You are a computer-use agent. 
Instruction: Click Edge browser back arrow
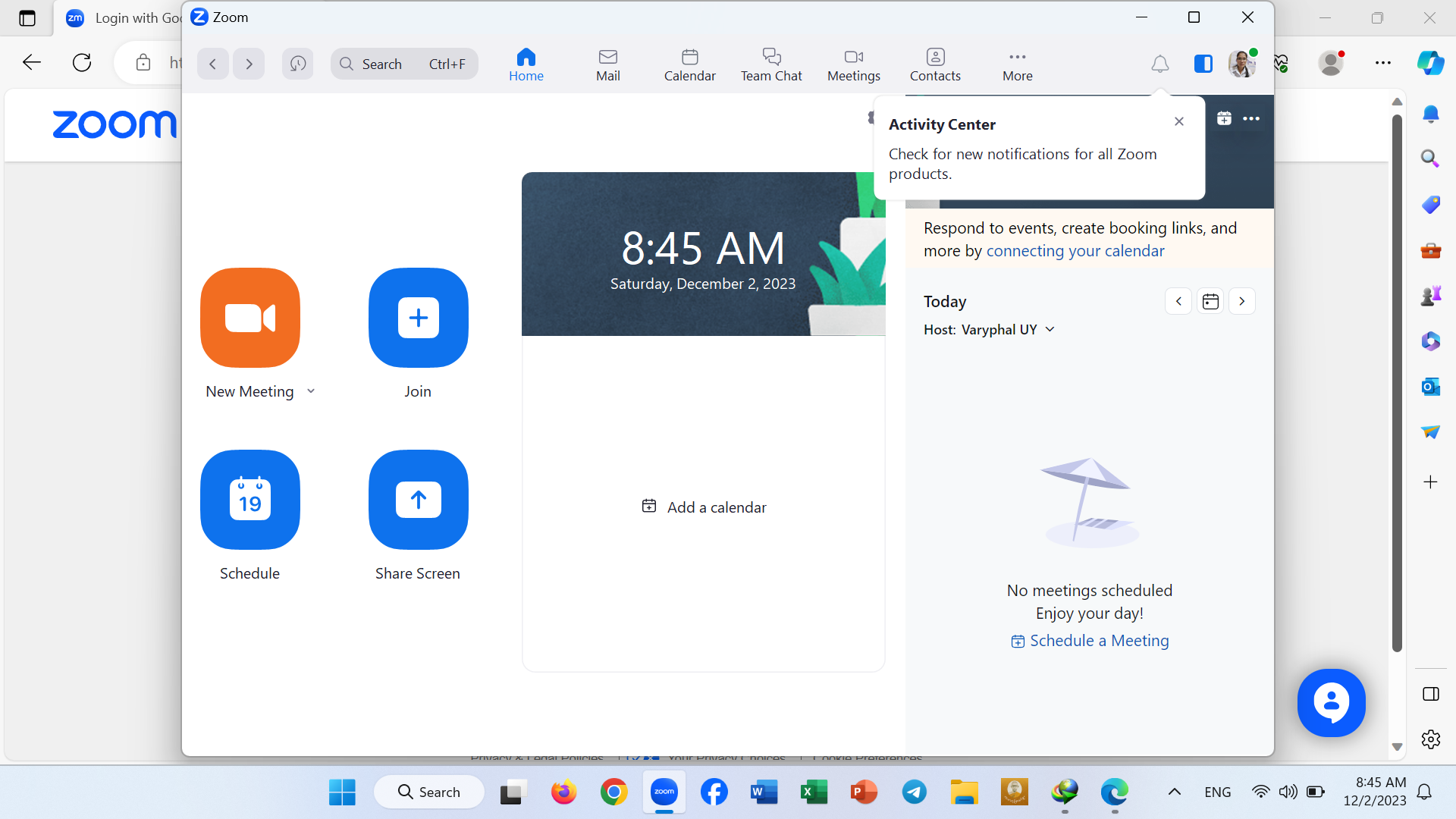click(x=32, y=62)
